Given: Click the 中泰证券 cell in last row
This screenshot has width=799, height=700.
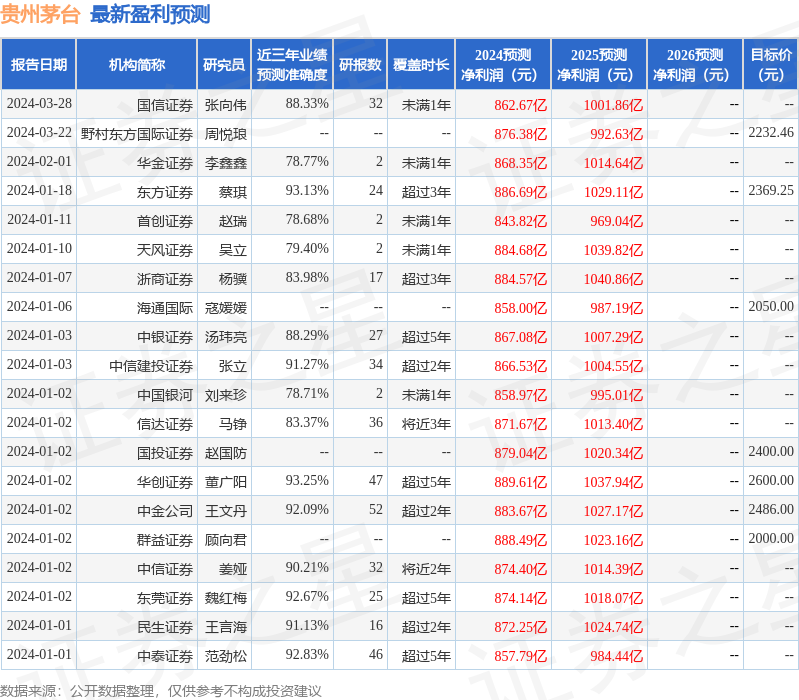Looking at the screenshot, I should point(165,656).
